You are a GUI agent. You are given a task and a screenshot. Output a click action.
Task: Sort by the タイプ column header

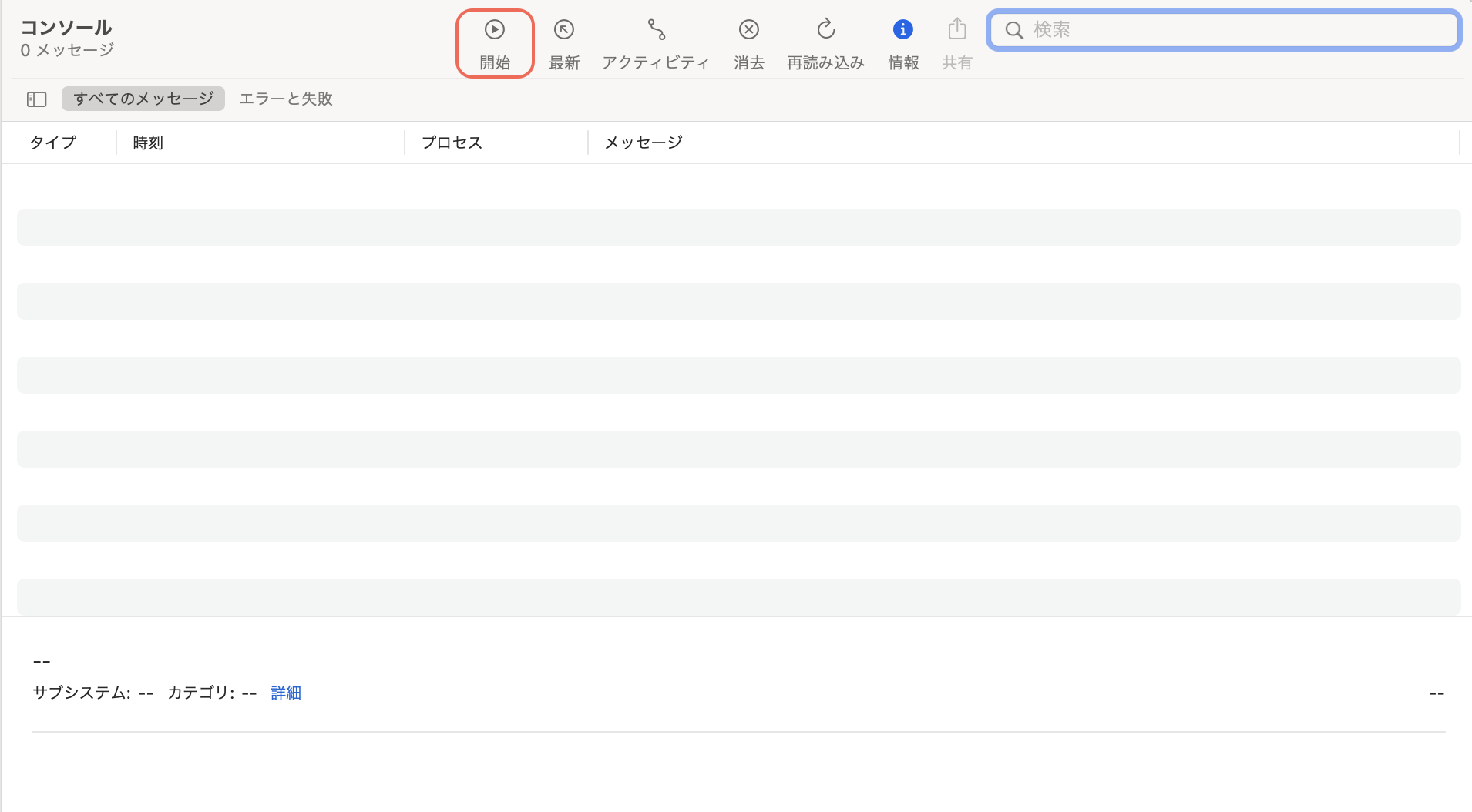click(x=52, y=142)
